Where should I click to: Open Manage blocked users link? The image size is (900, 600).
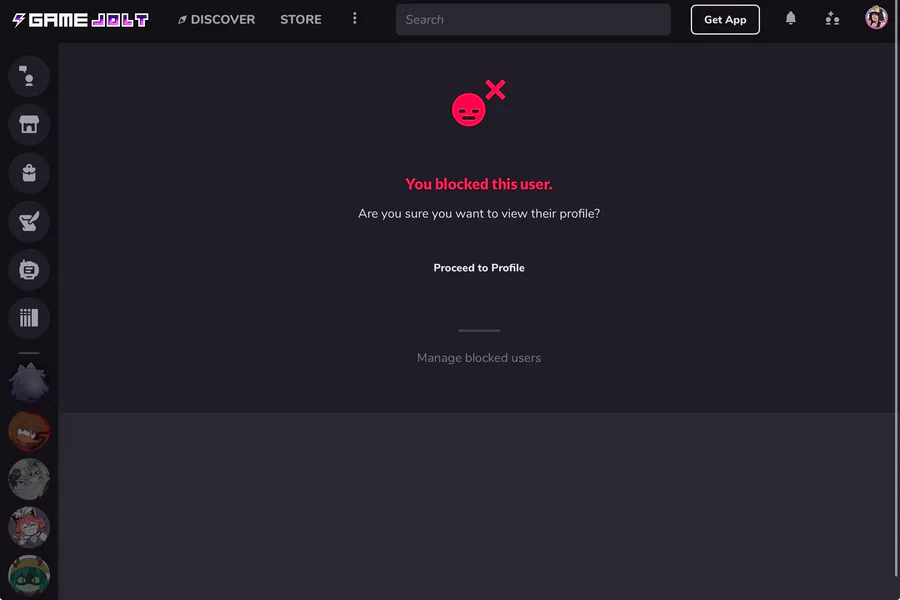[479, 358]
